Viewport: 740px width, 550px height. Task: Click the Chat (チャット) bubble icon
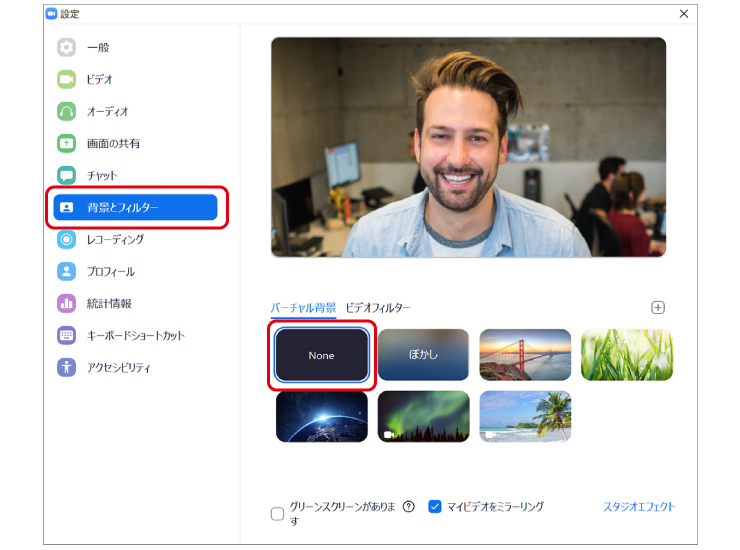coord(67,176)
